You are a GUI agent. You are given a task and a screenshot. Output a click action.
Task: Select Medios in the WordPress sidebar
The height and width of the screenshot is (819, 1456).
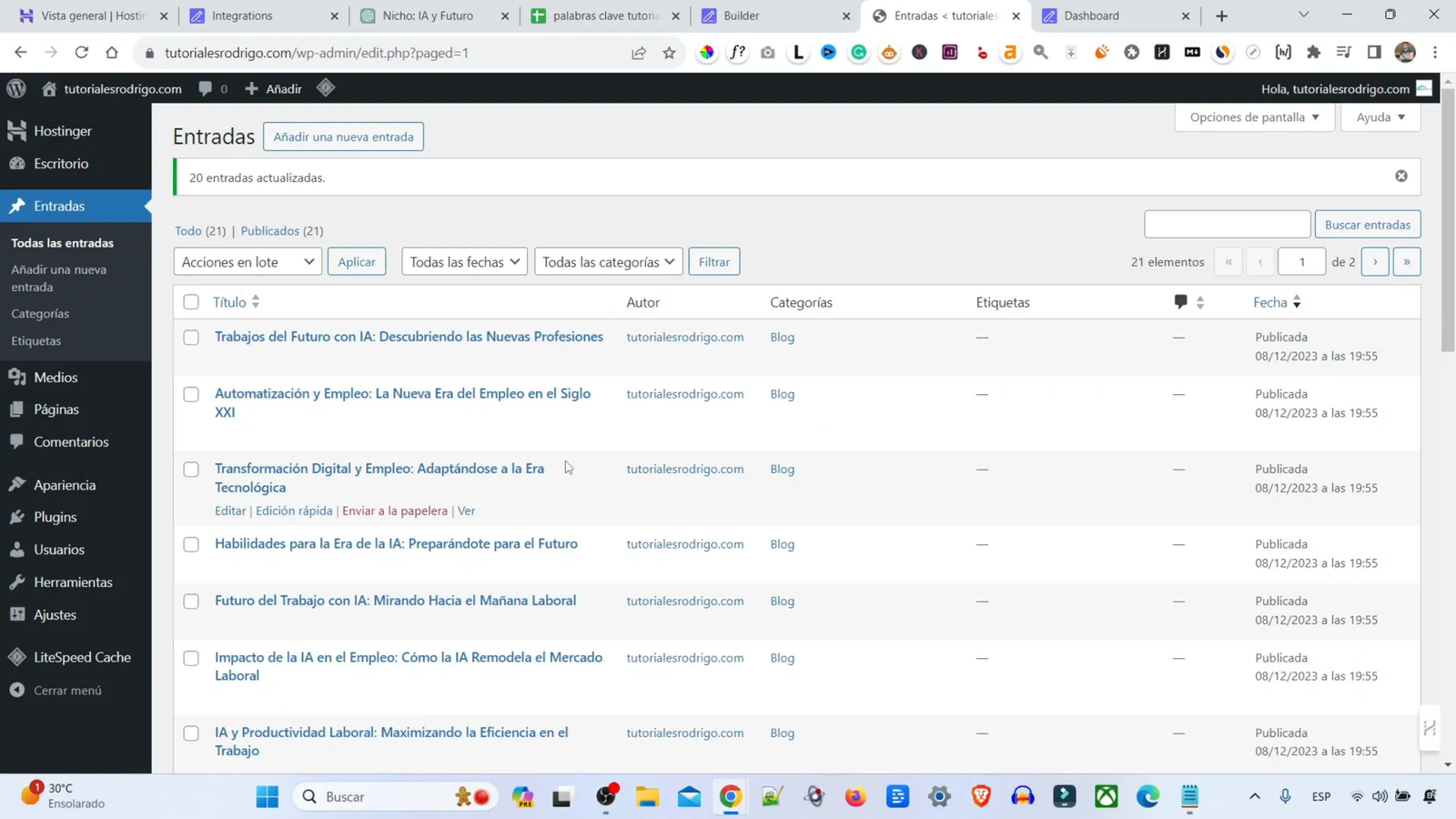[x=56, y=377]
